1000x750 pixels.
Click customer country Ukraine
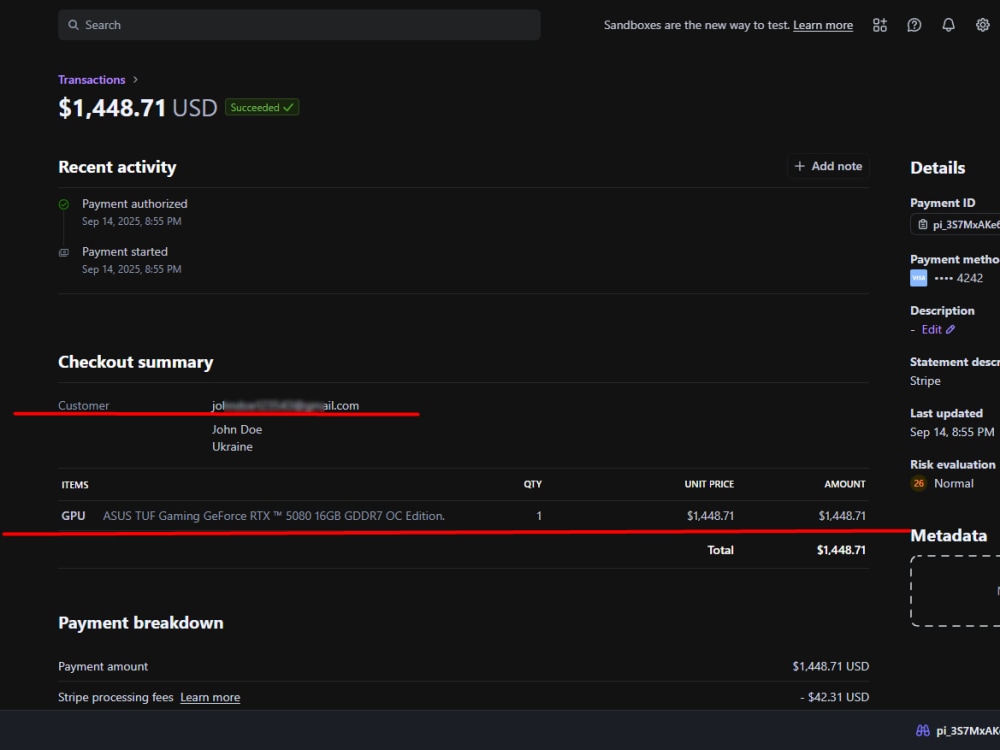232,447
